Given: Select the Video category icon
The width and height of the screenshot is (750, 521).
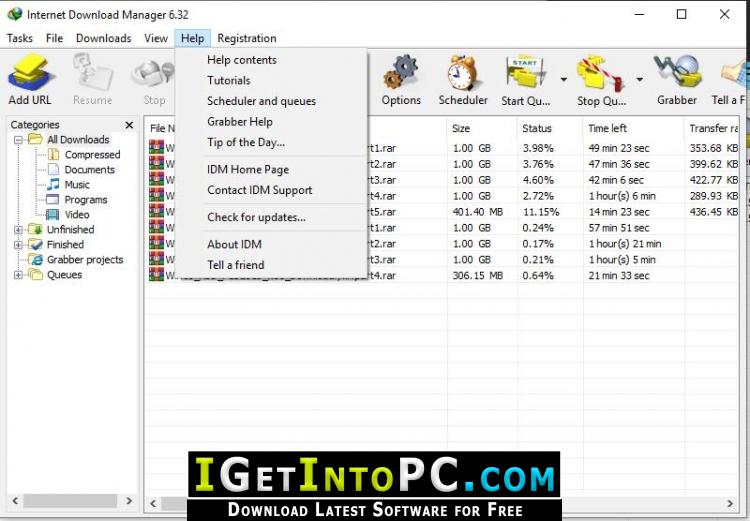Looking at the screenshot, I should (53, 214).
